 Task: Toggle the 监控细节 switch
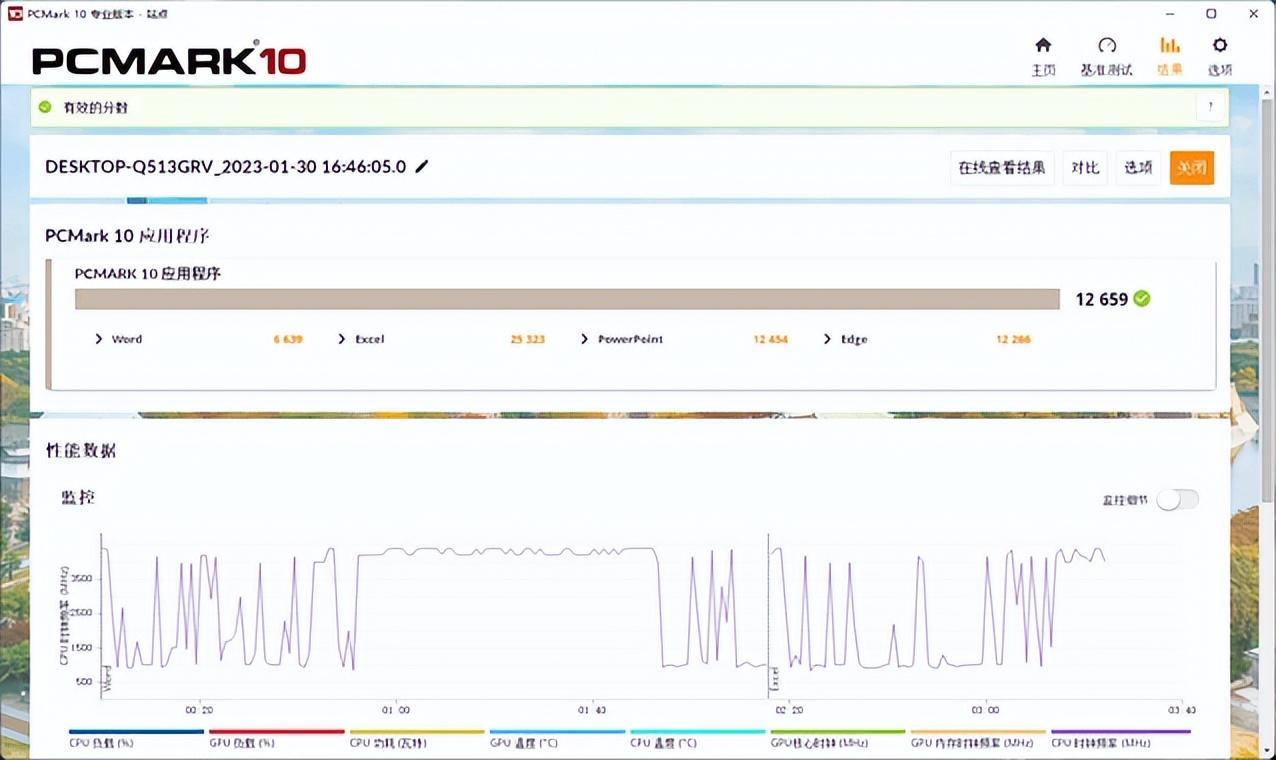1177,499
